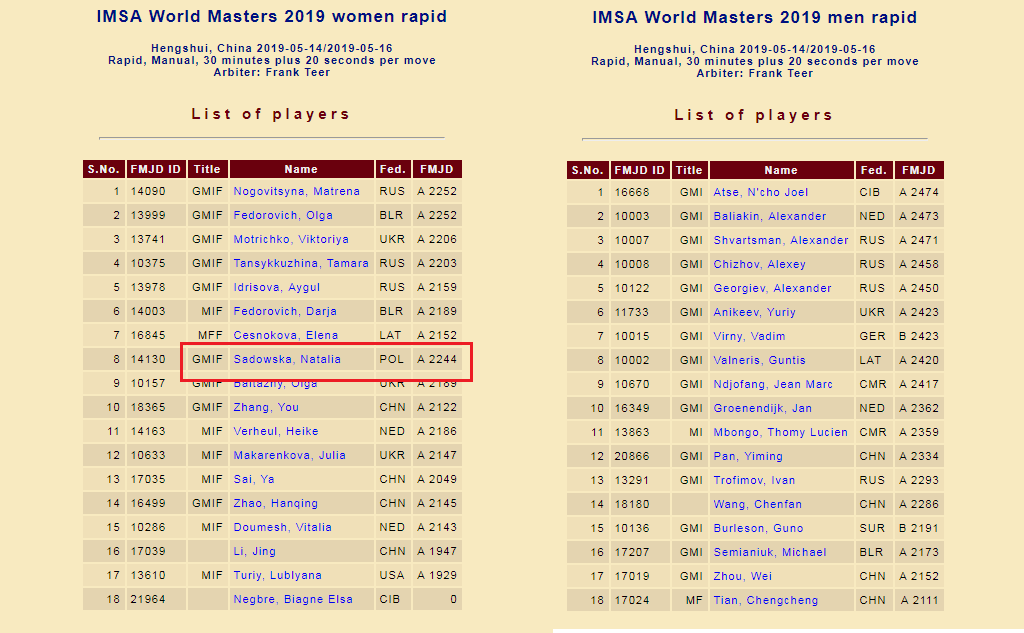Click the MFF title cell

210,335
